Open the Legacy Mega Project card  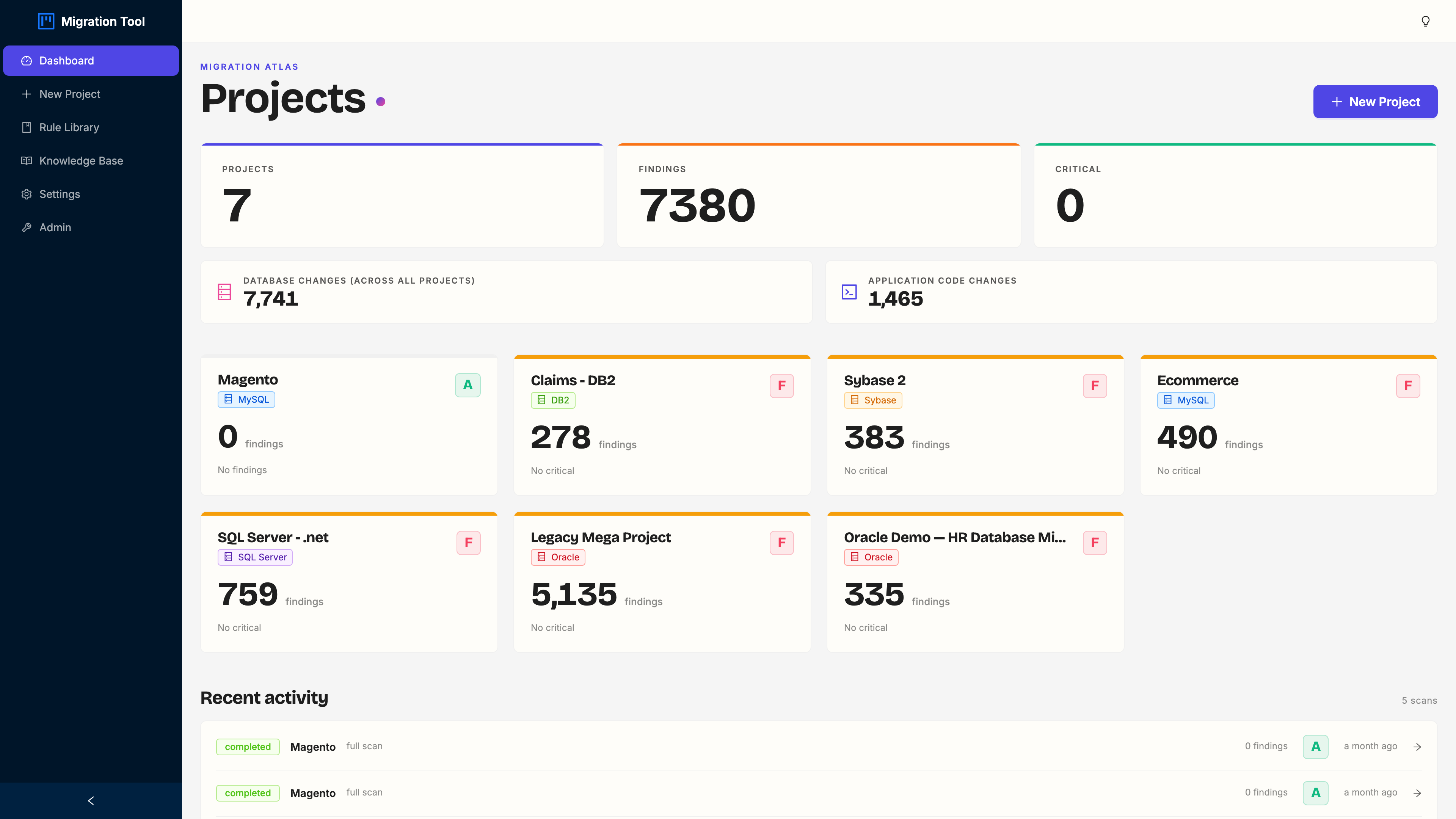[662, 582]
